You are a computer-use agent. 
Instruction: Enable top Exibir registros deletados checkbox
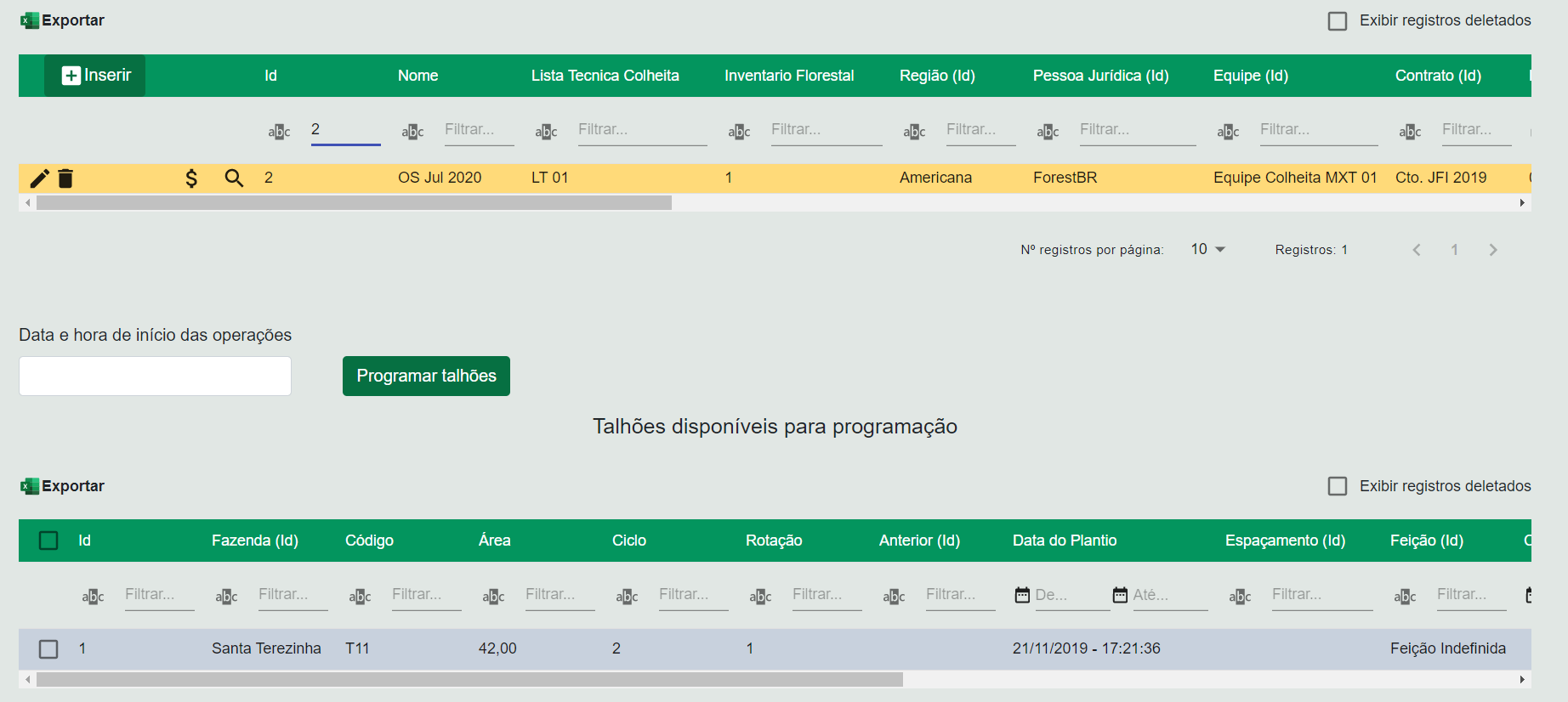coord(1338,21)
